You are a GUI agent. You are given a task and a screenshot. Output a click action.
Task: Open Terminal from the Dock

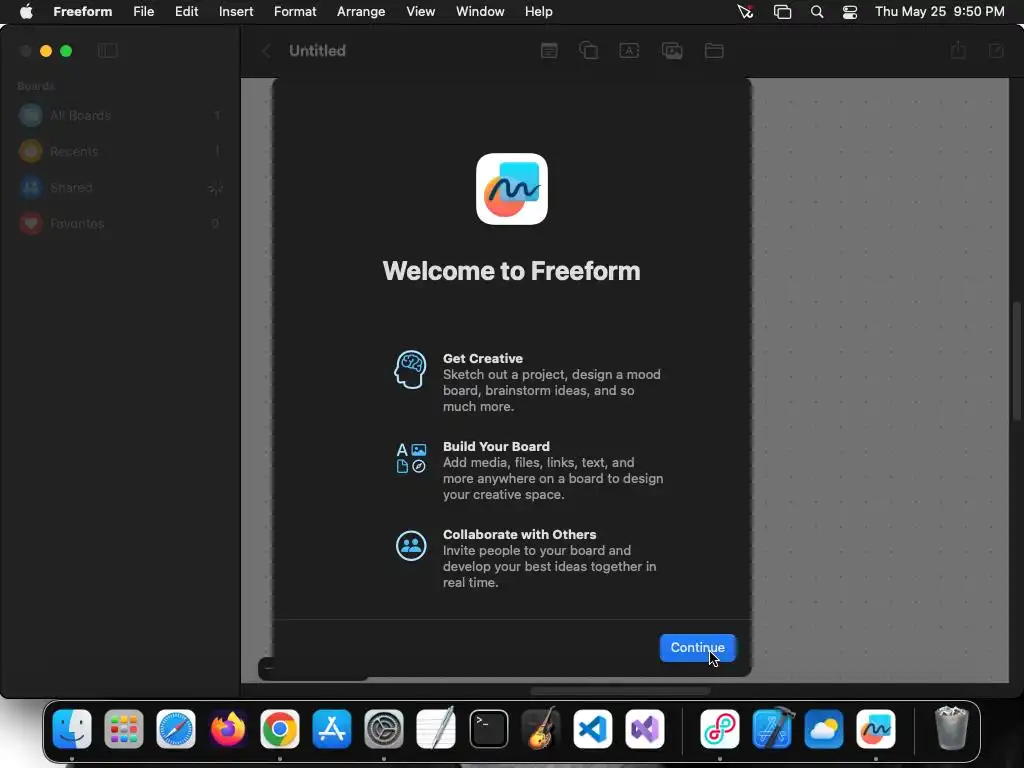[x=488, y=729]
